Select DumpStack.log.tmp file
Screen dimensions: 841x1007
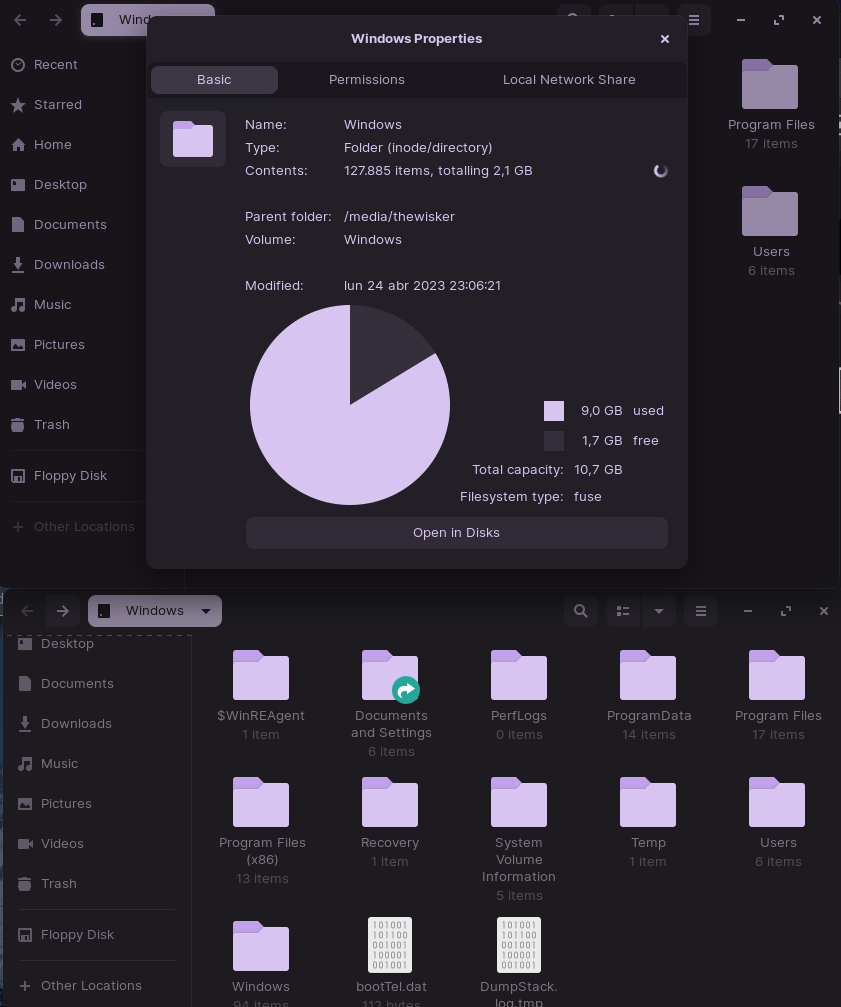[x=519, y=962]
